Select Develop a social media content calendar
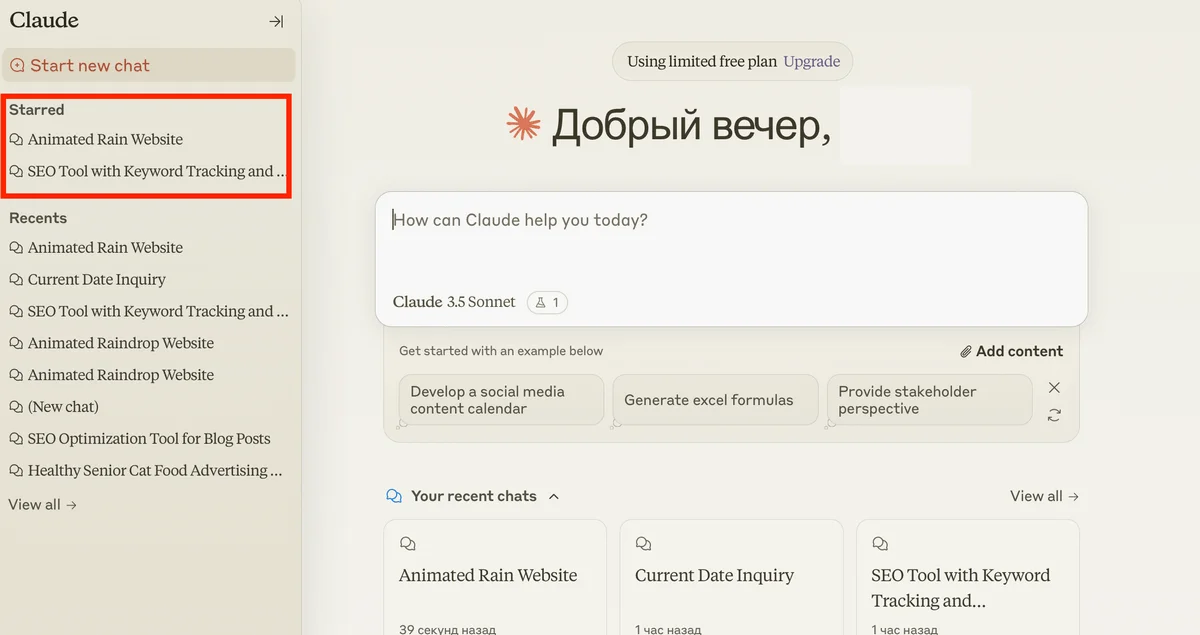The height and width of the screenshot is (635, 1200). click(x=501, y=400)
